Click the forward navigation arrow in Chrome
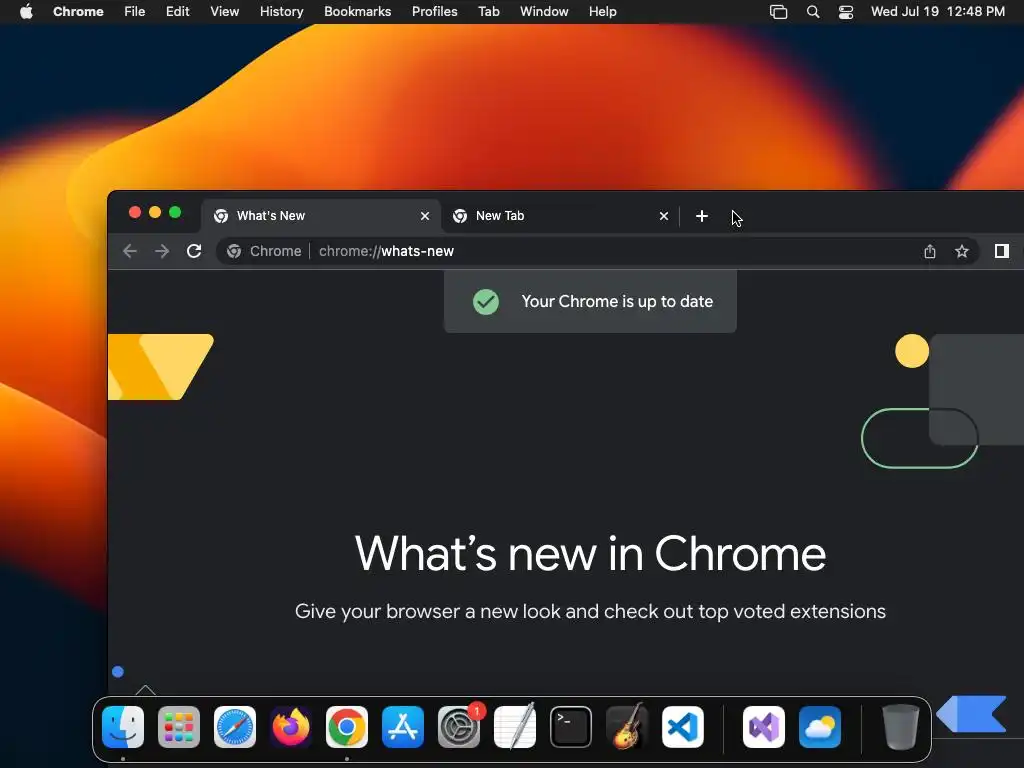1024x768 pixels. [x=162, y=251]
